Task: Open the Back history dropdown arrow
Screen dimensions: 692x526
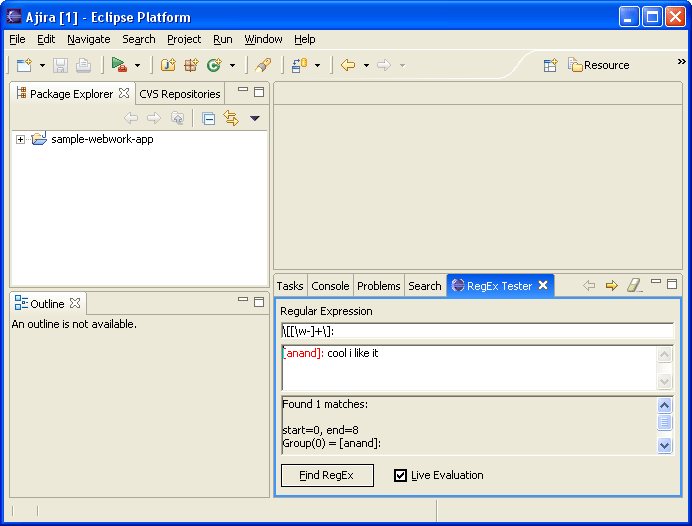Action: point(366,65)
